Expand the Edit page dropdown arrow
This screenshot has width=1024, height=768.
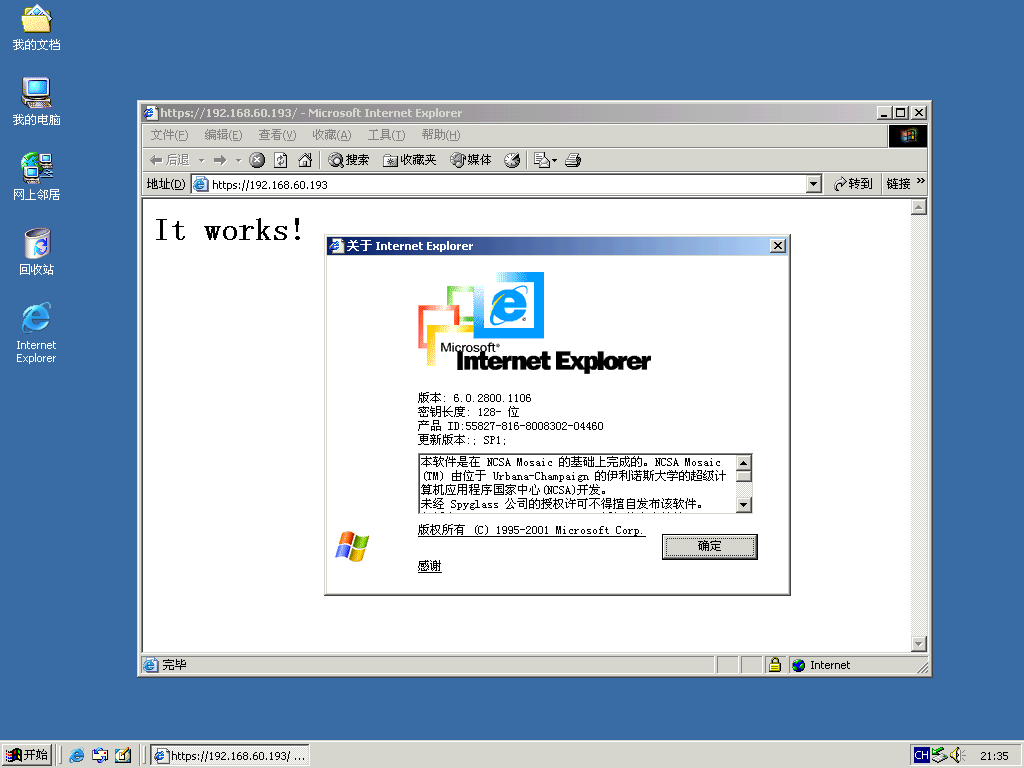click(x=554, y=160)
